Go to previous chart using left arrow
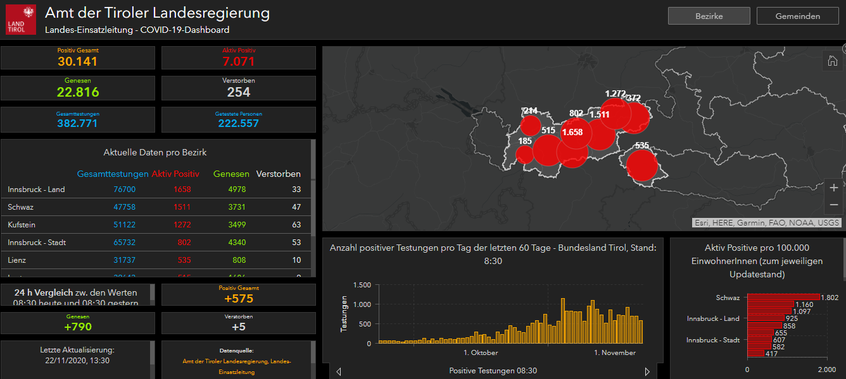The image size is (846, 379). point(338,371)
